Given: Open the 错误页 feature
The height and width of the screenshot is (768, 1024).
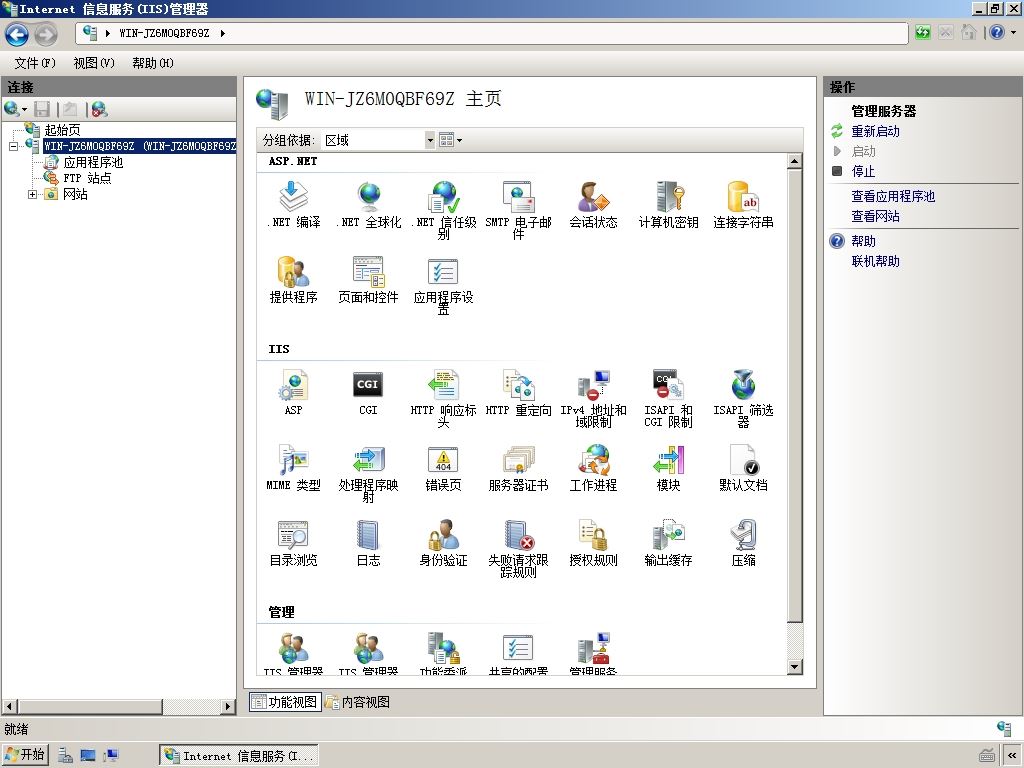Looking at the screenshot, I should click(443, 468).
